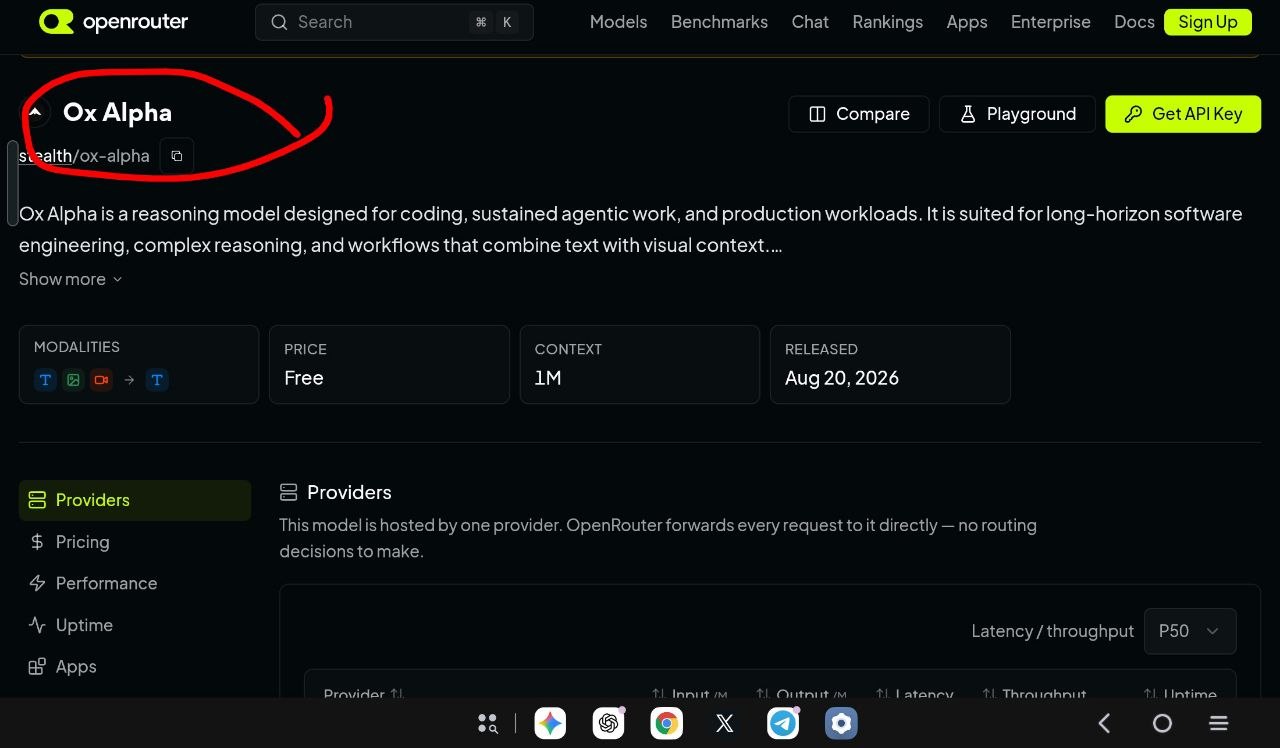
Task: Click the Ox Alpha model title
Action: click(x=117, y=112)
